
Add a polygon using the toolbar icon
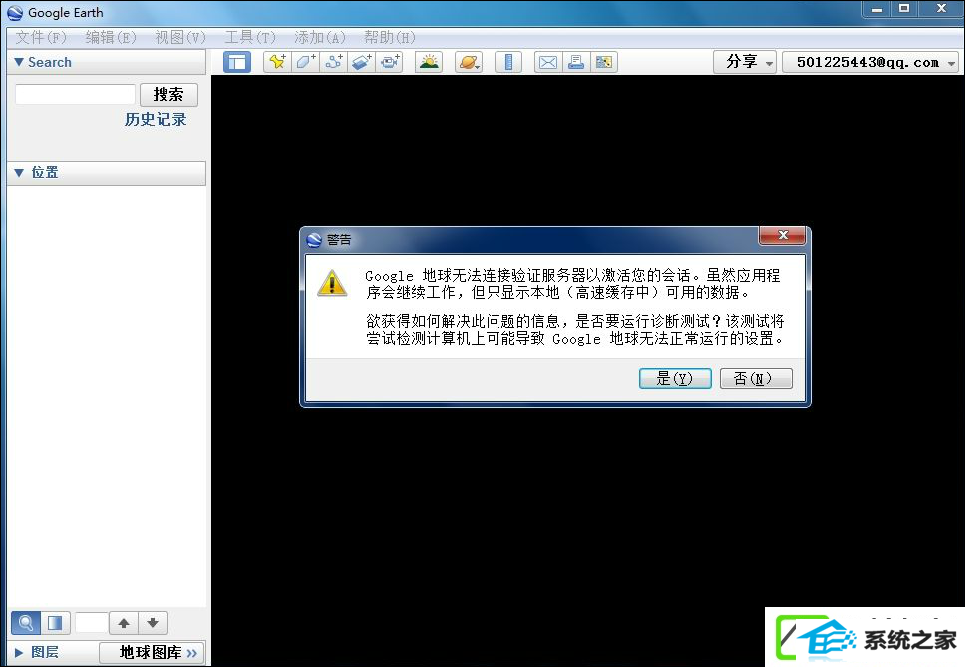305,62
